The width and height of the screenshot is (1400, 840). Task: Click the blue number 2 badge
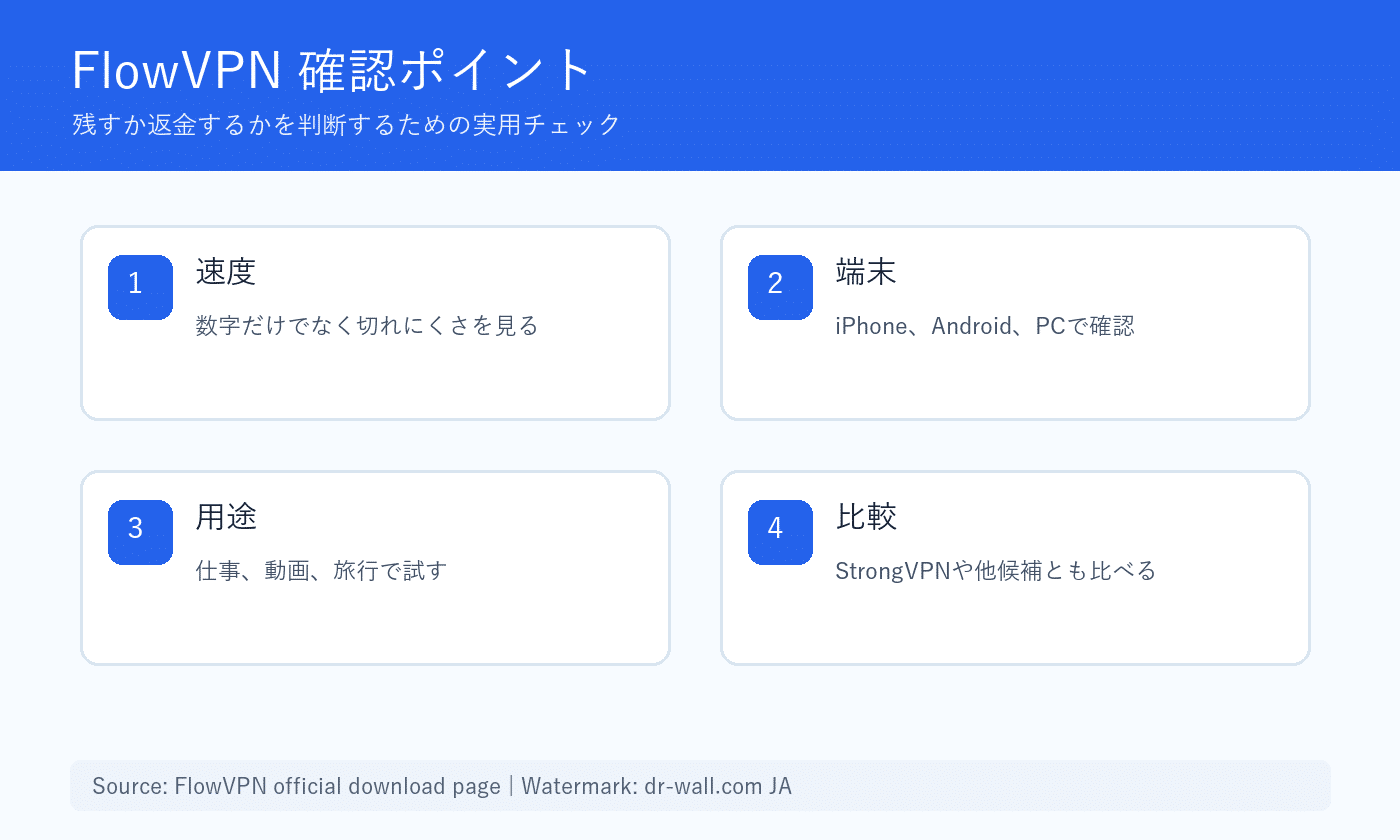tap(780, 287)
